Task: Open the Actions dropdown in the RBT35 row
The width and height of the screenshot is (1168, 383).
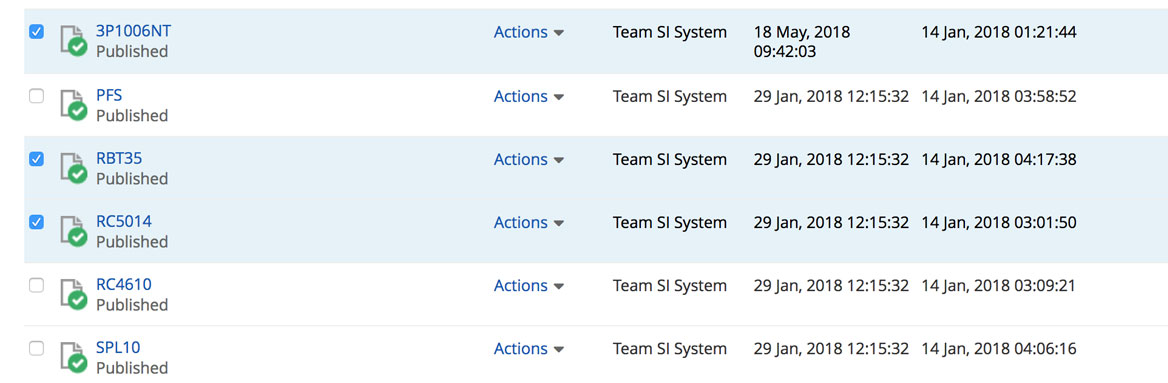Action: (529, 159)
